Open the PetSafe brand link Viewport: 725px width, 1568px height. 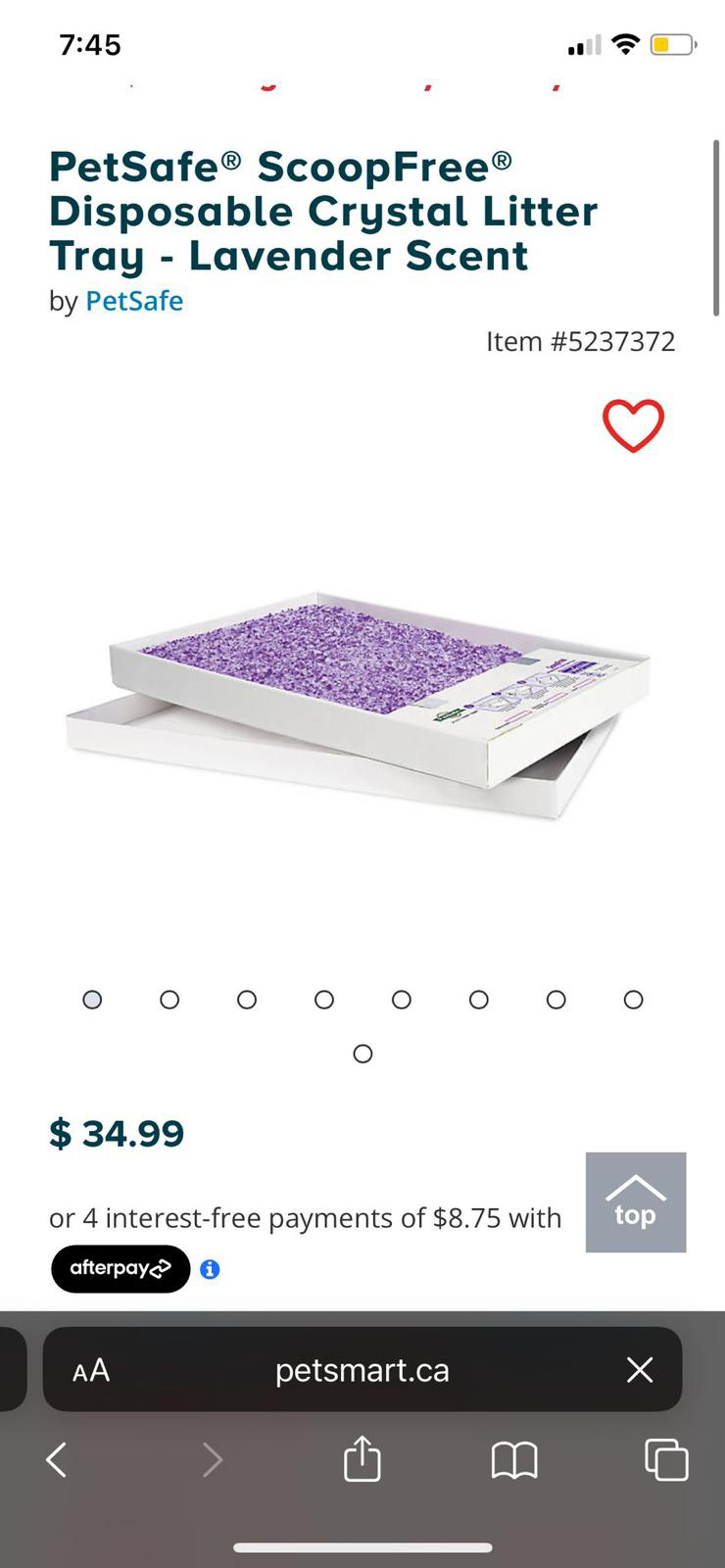click(x=134, y=301)
